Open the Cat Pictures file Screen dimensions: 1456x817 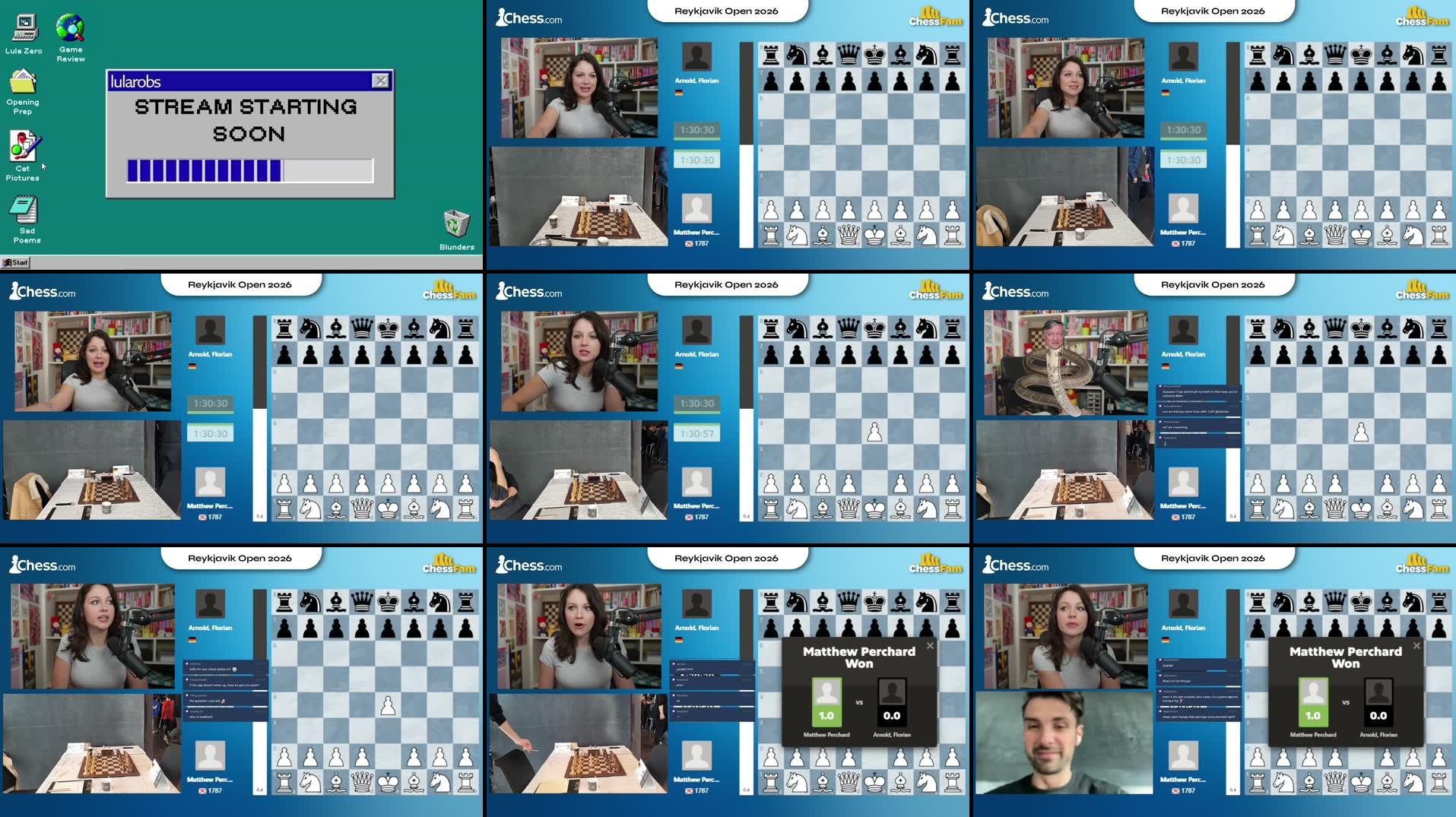click(x=23, y=147)
